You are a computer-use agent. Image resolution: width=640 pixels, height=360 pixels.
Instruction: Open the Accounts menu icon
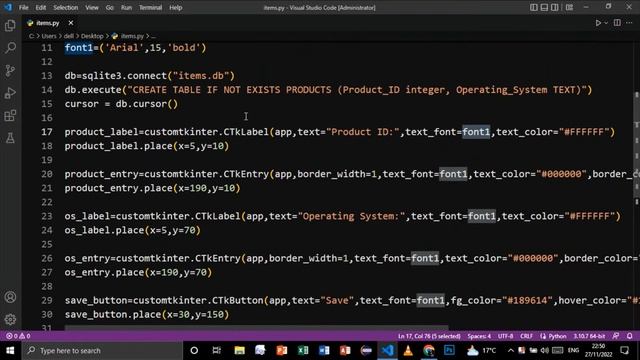10,297
